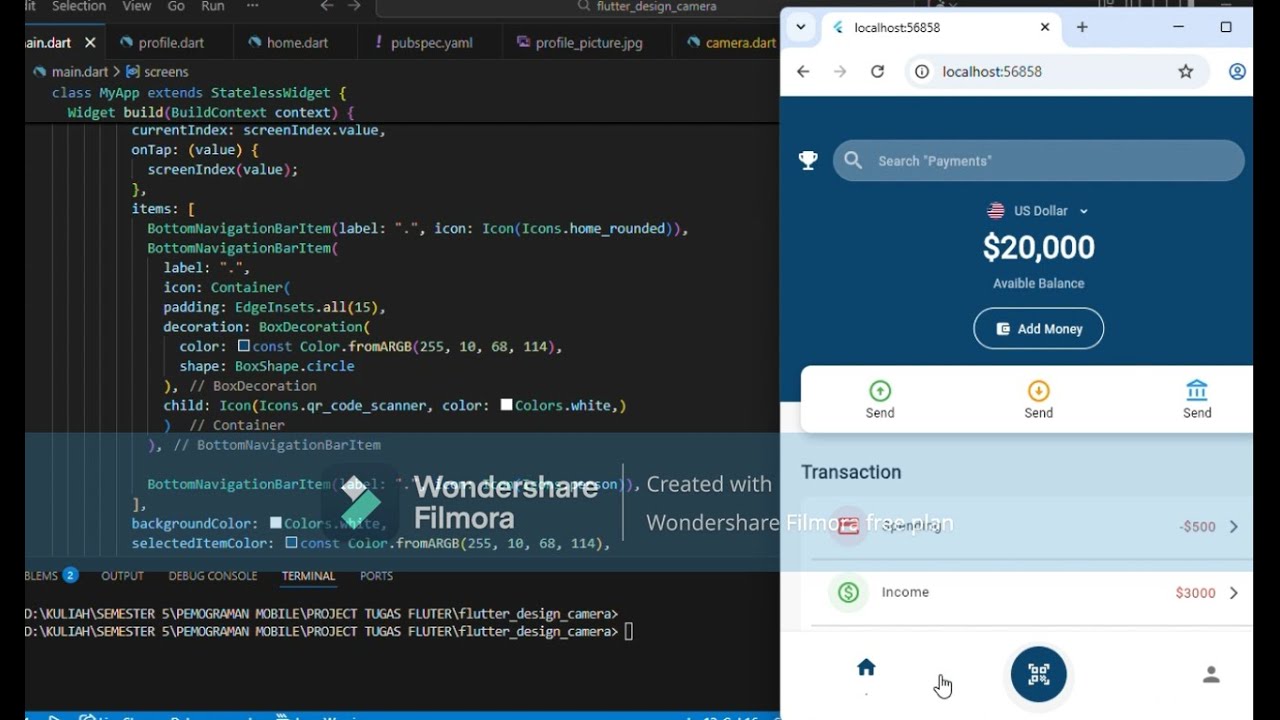Click the green up-arrow Send icon

[880, 391]
